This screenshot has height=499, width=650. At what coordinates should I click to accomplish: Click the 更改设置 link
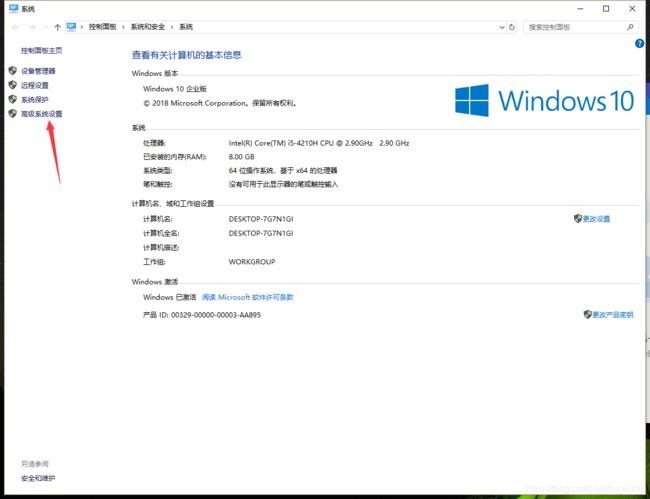[x=597, y=219]
